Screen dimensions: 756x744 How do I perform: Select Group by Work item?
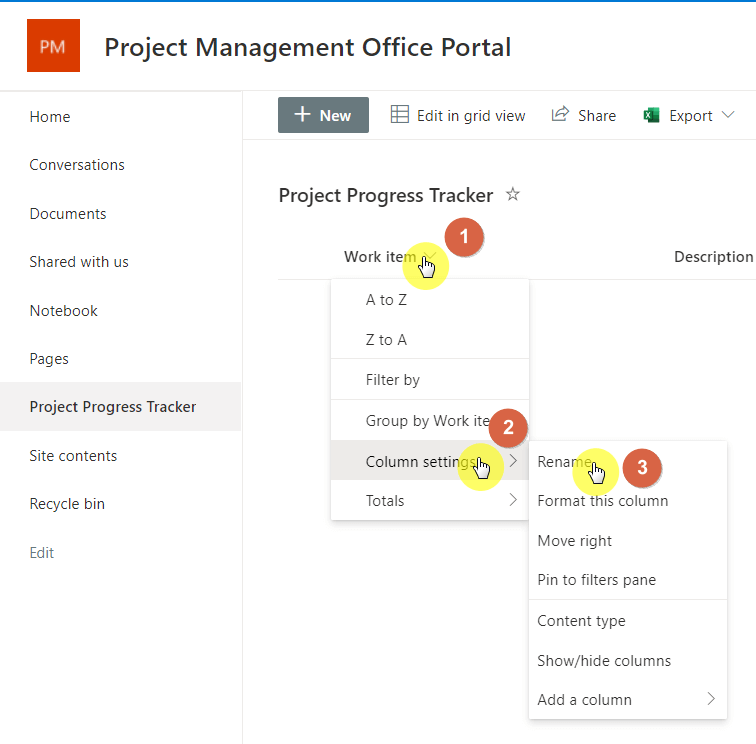pyautogui.click(x=430, y=420)
